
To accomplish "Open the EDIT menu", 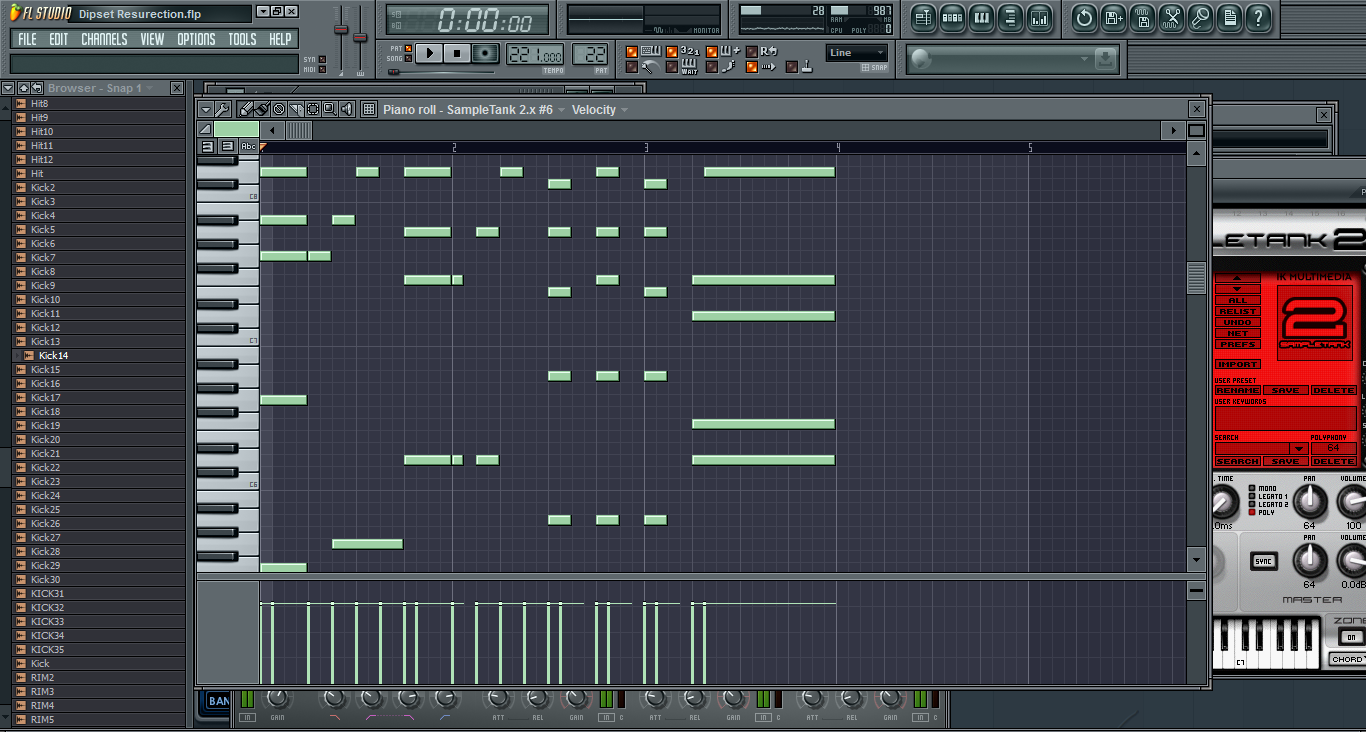I will [59, 39].
